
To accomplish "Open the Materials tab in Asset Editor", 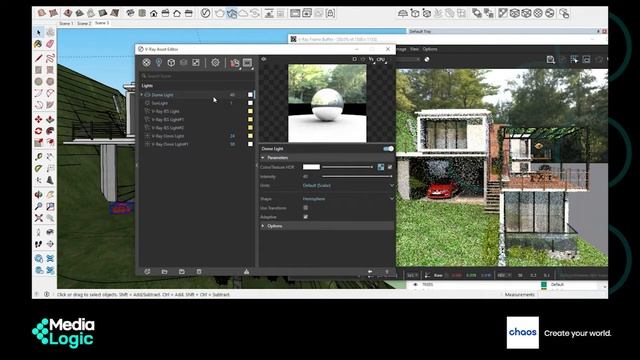I will pos(146,62).
